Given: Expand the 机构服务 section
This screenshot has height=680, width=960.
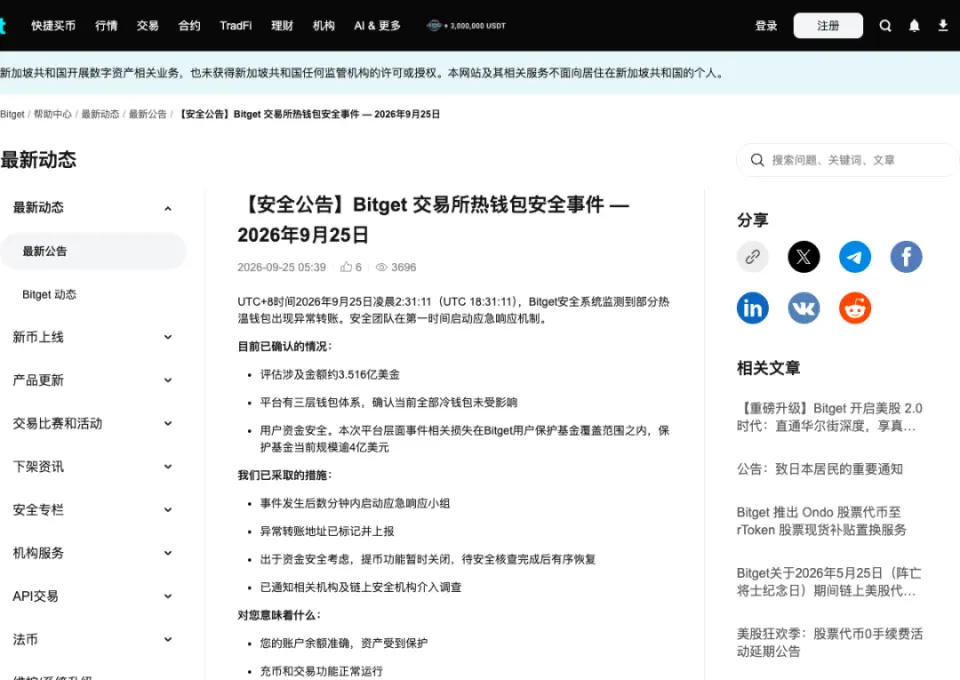Looking at the screenshot, I should pyautogui.click(x=168, y=553).
